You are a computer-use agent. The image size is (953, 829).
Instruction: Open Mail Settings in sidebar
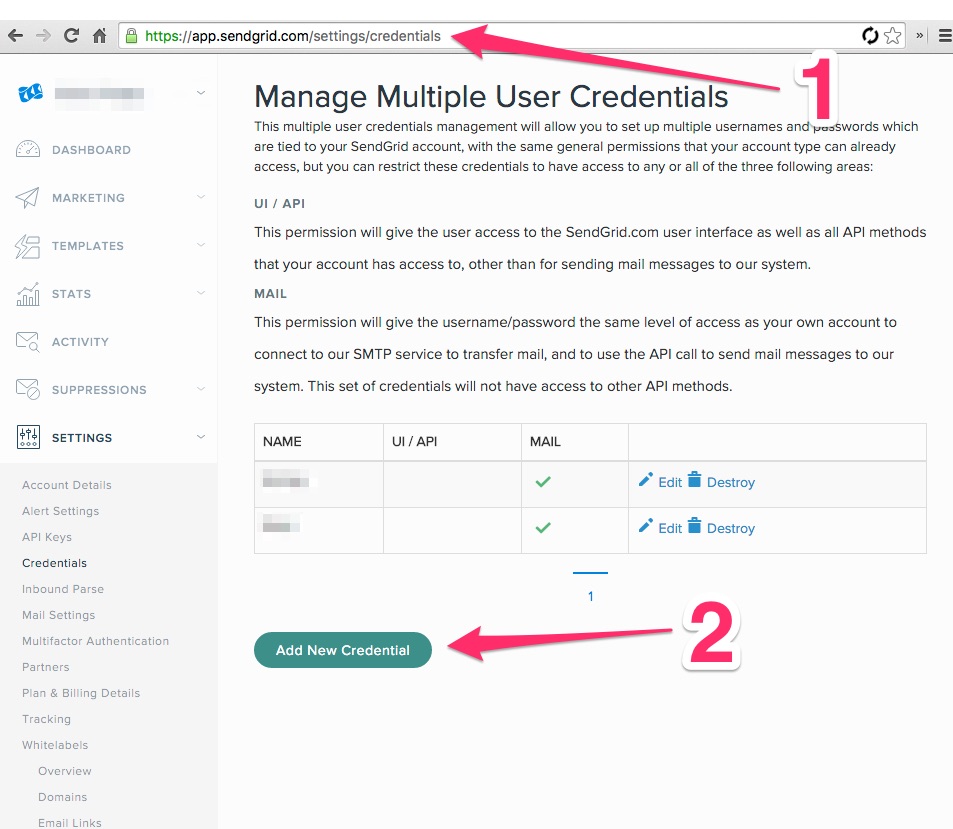tap(58, 615)
